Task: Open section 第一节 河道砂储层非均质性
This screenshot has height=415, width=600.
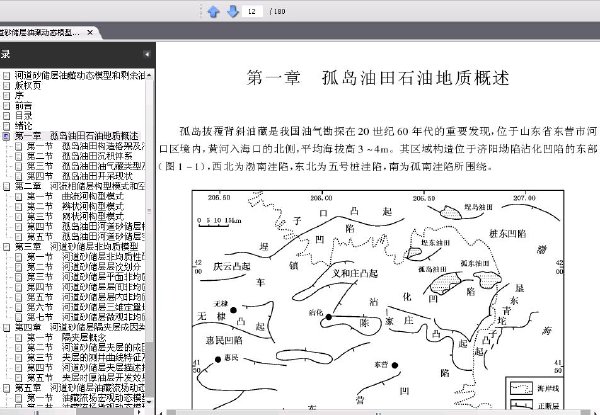Action: (x=86, y=257)
